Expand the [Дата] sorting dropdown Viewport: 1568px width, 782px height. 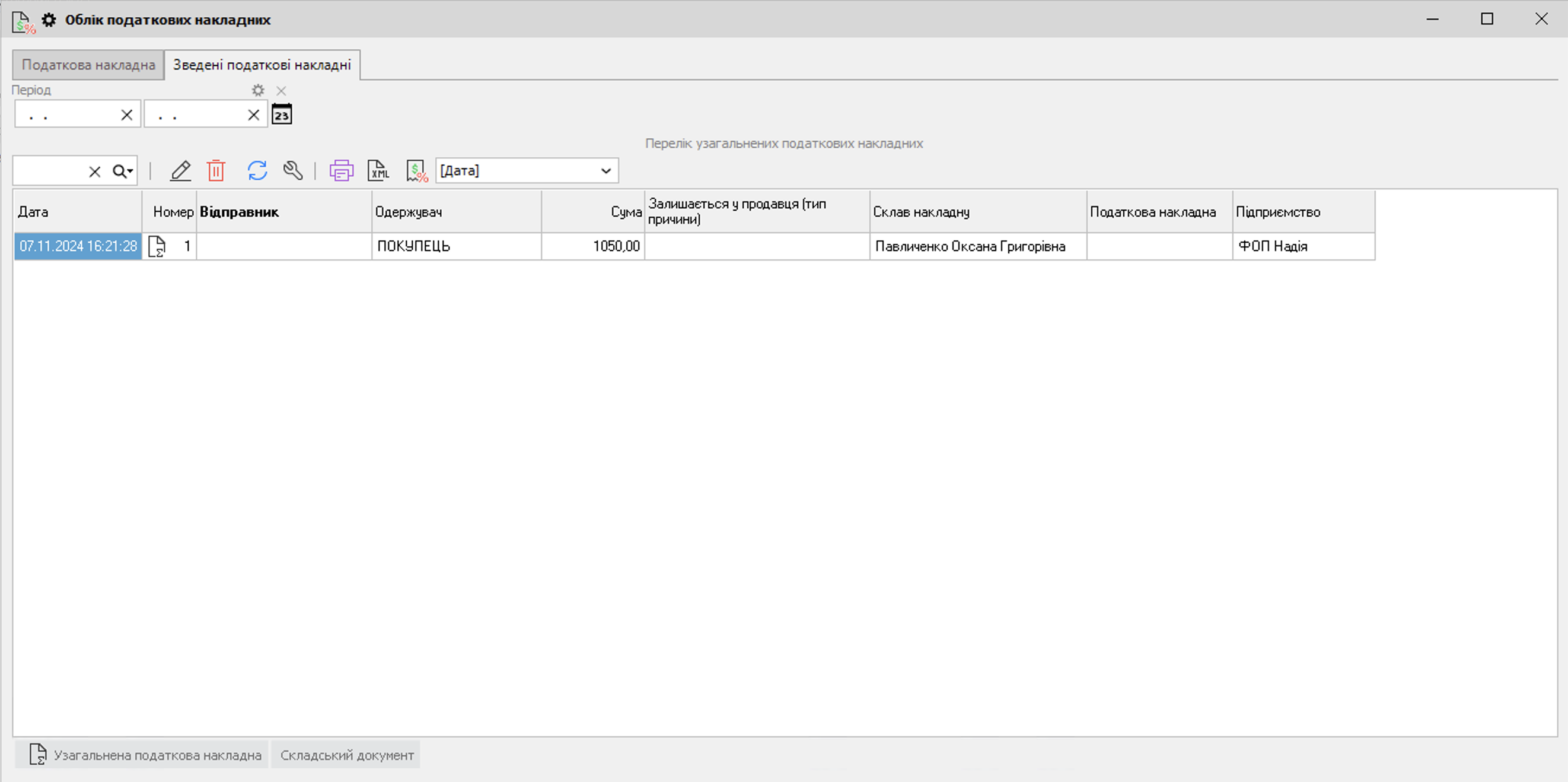click(x=605, y=170)
